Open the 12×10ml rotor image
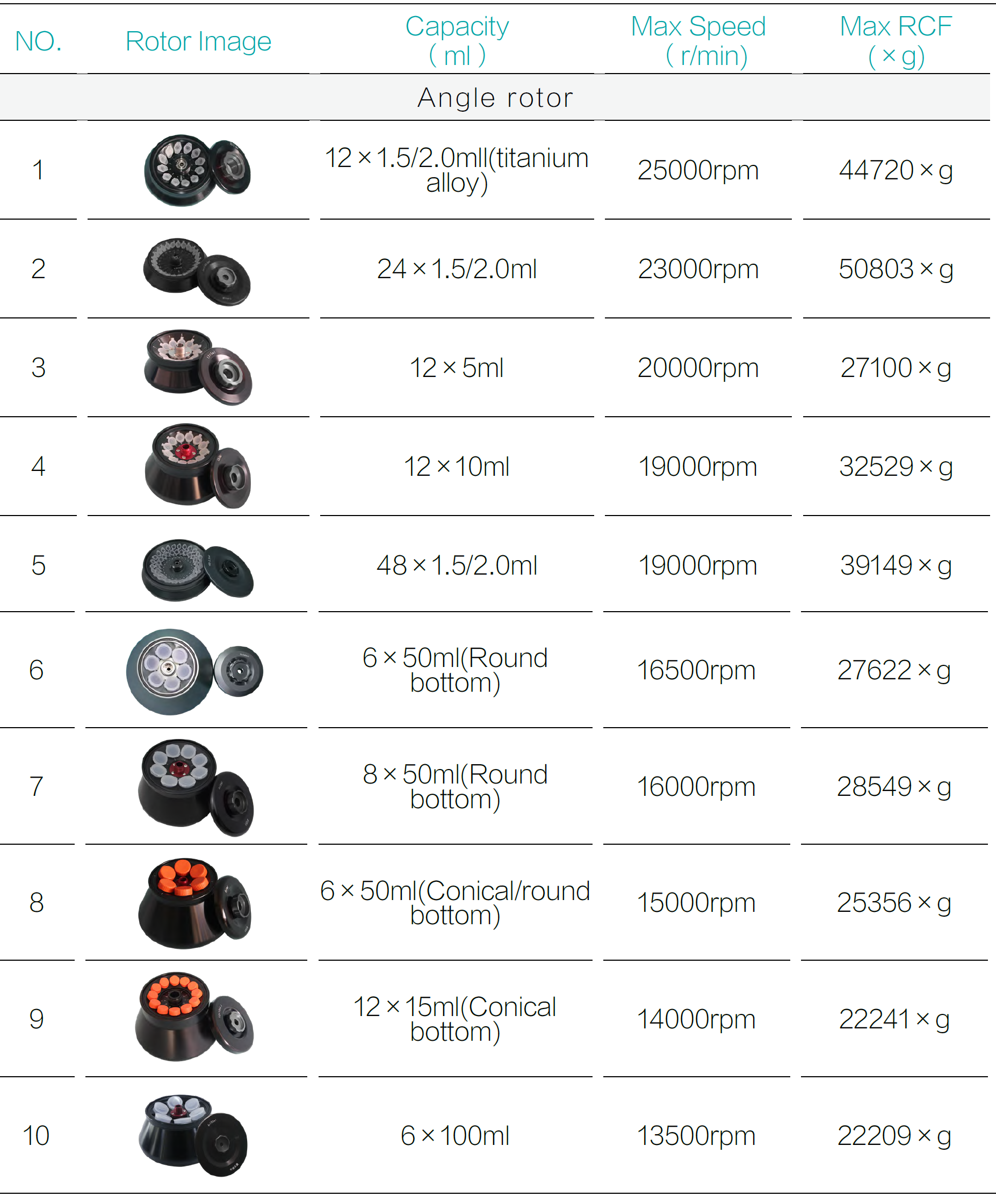The width and height of the screenshot is (996, 1204). (x=198, y=466)
